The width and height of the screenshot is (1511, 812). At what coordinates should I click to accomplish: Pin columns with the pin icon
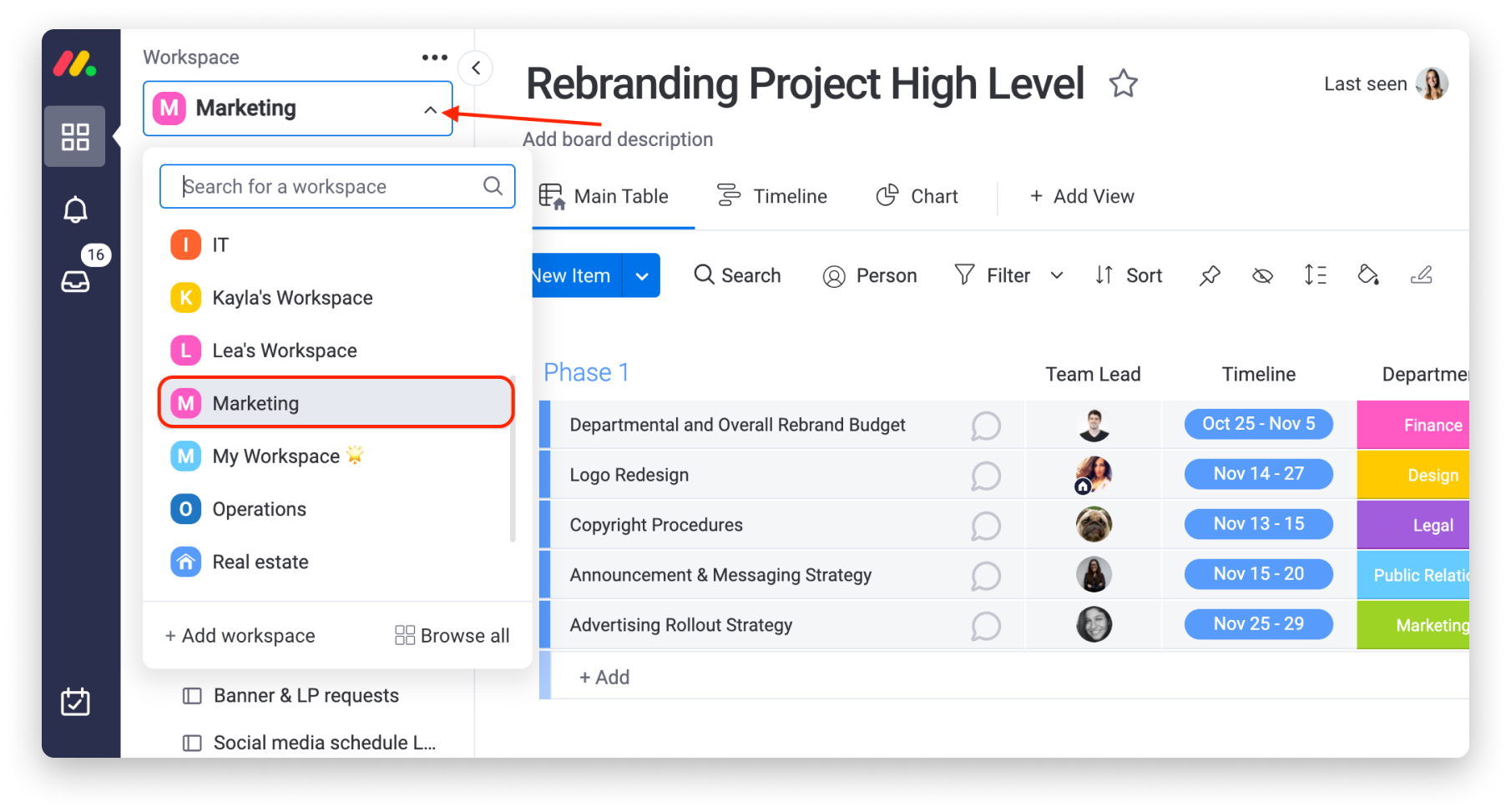[x=1210, y=275]
